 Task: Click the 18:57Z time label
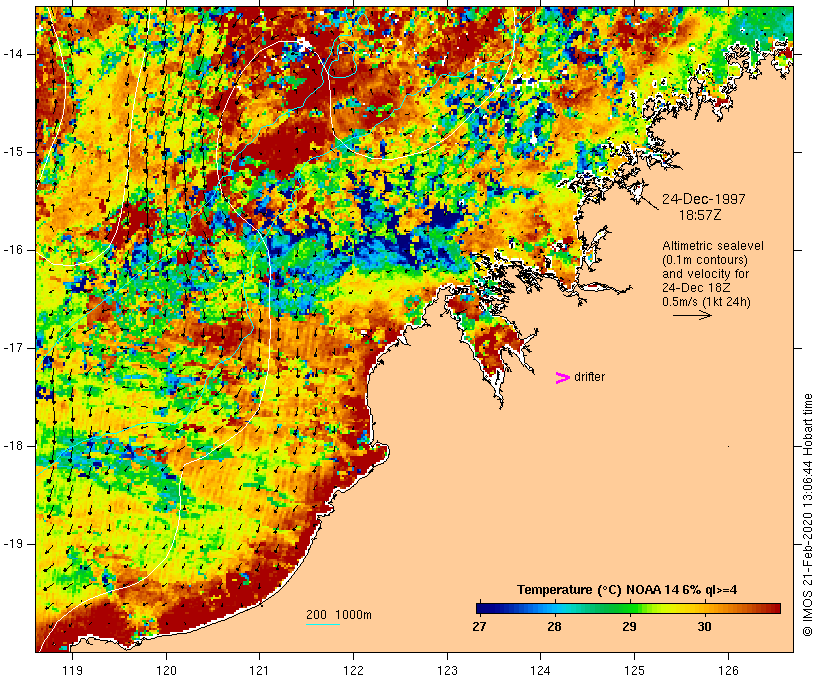click(x=700, y=215)
